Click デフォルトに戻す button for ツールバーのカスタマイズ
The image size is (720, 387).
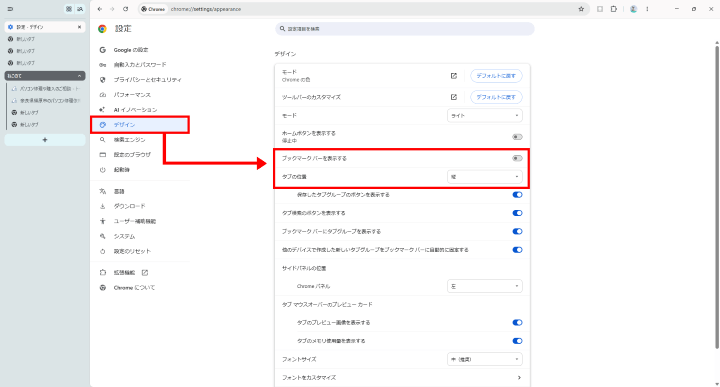(496, 97)
